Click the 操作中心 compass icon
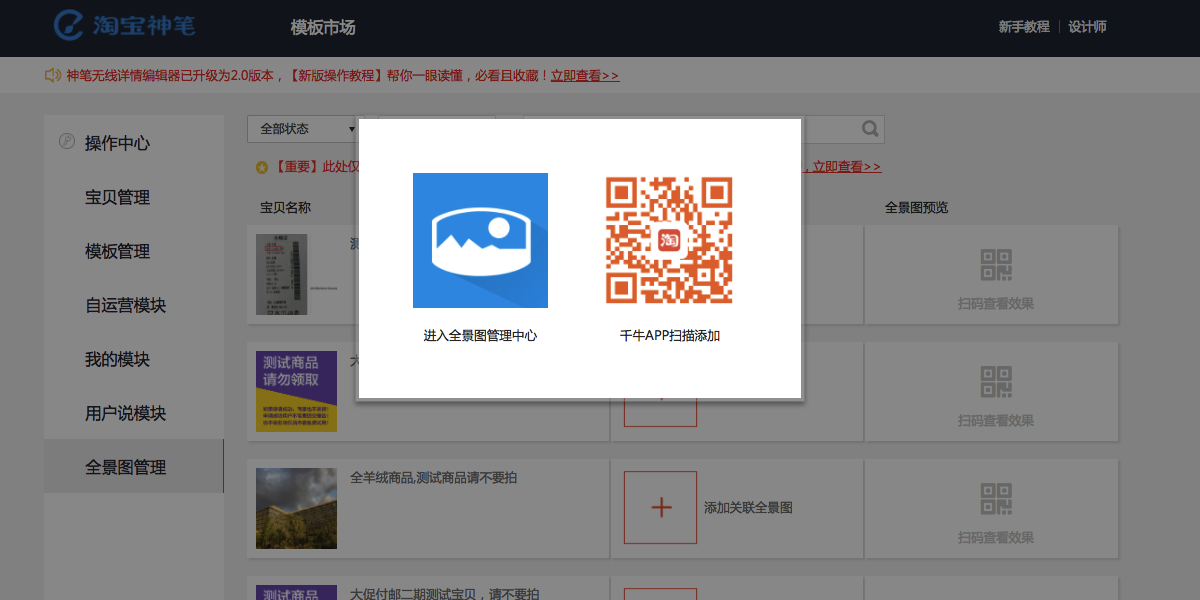1200x600 pixels. point(67,141)
